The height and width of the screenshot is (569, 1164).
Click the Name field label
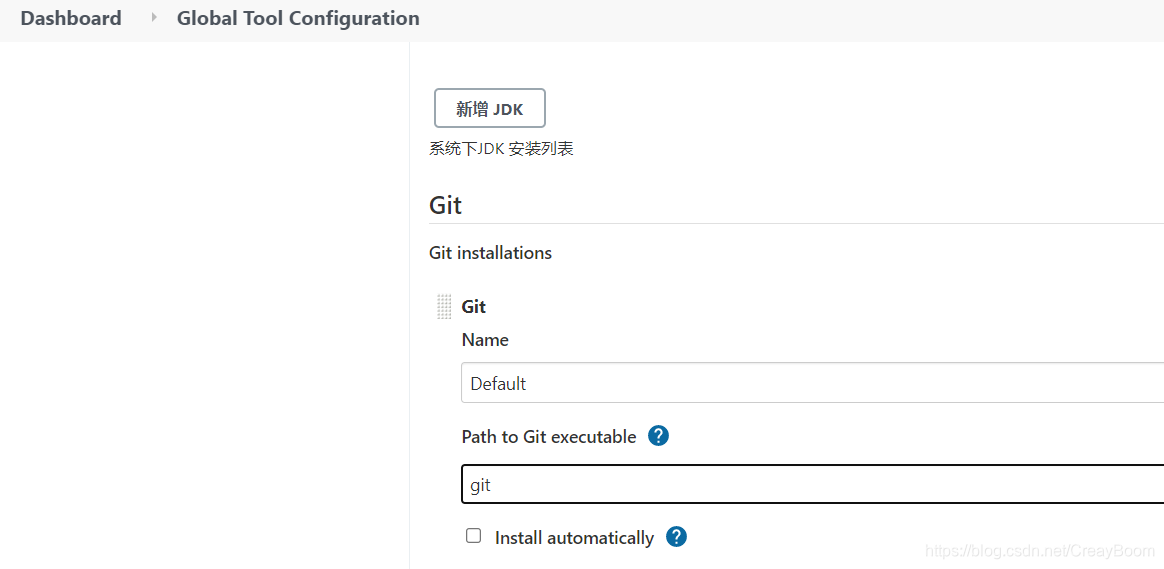coord(485,340)
